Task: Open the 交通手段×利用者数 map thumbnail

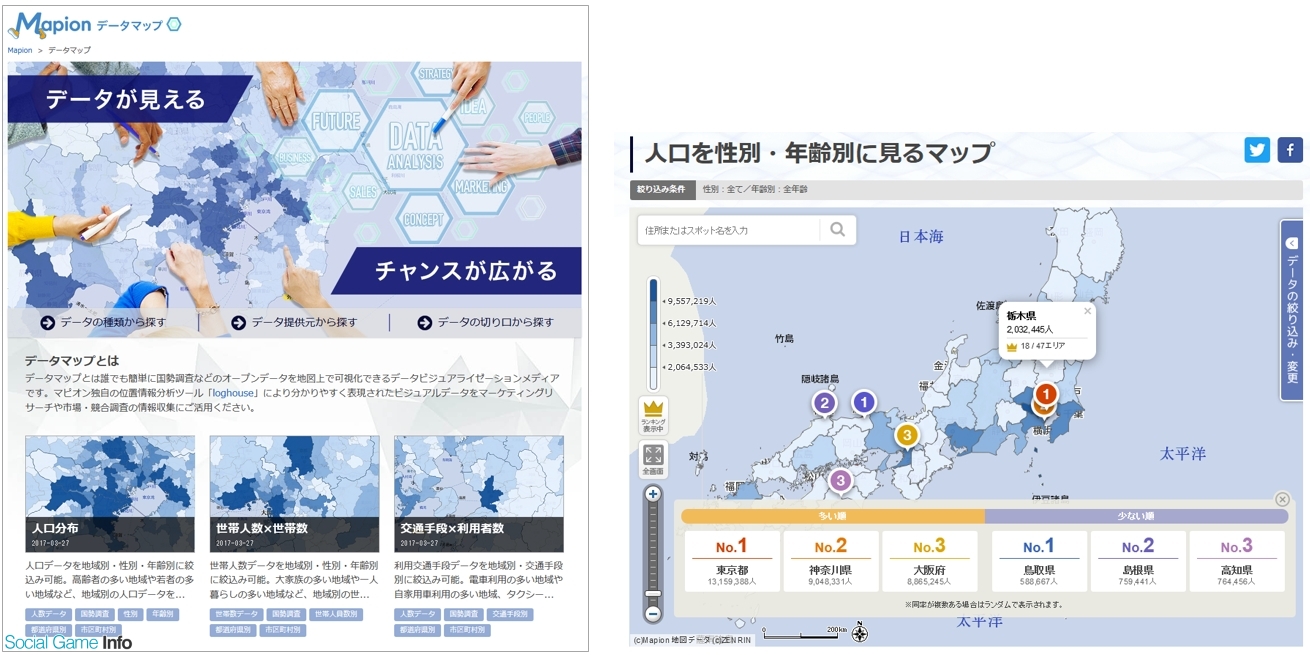Action: [x=479, y=494]
